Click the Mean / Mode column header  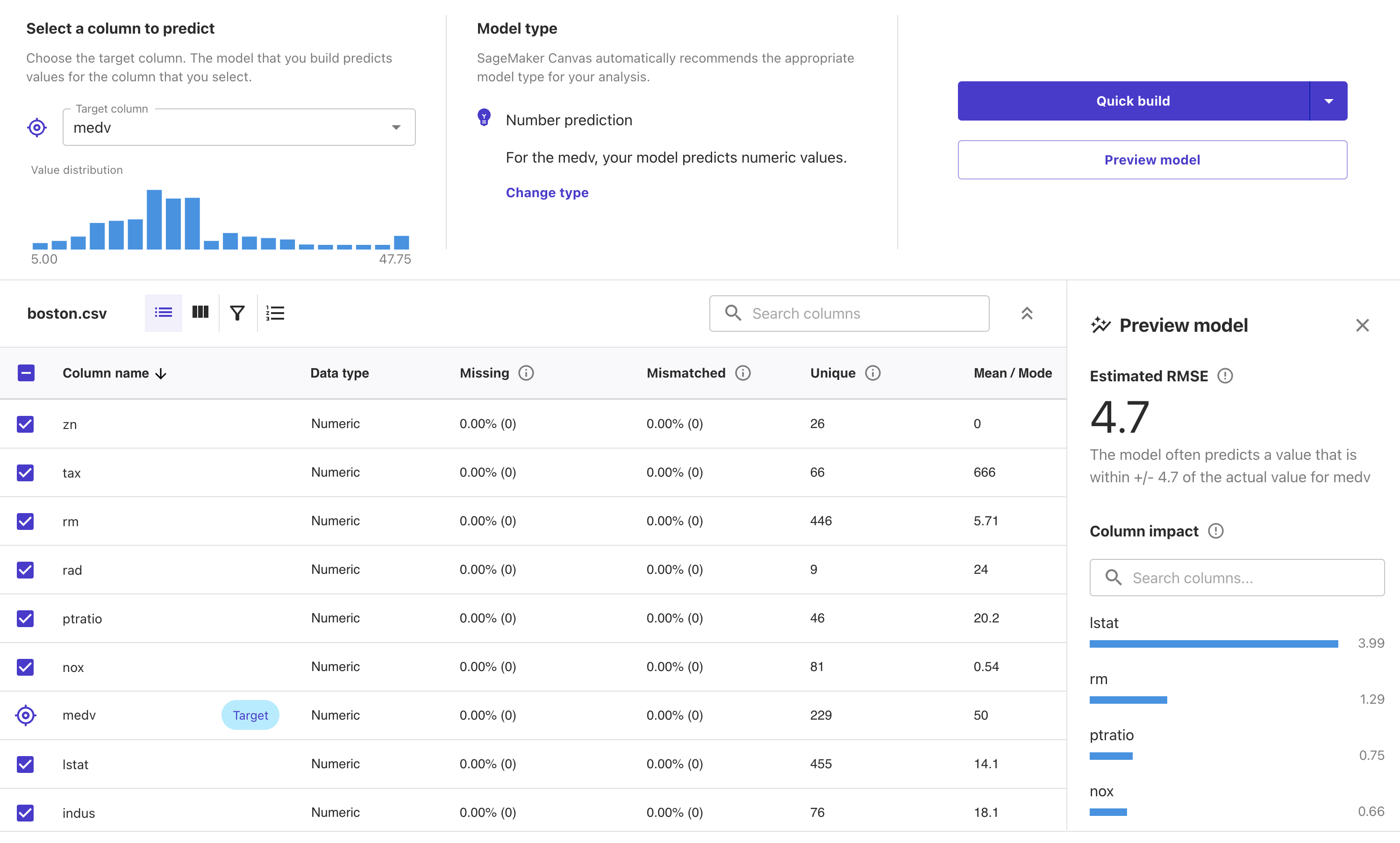1013,373
